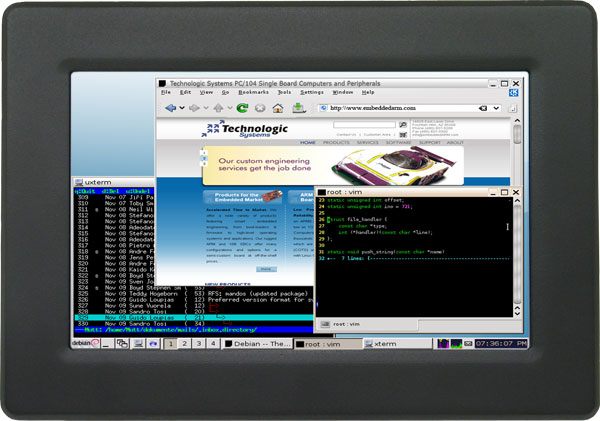600x421 pixels.
Task: Open the SUPPORT link in site navigation
Action: (430, 142)
